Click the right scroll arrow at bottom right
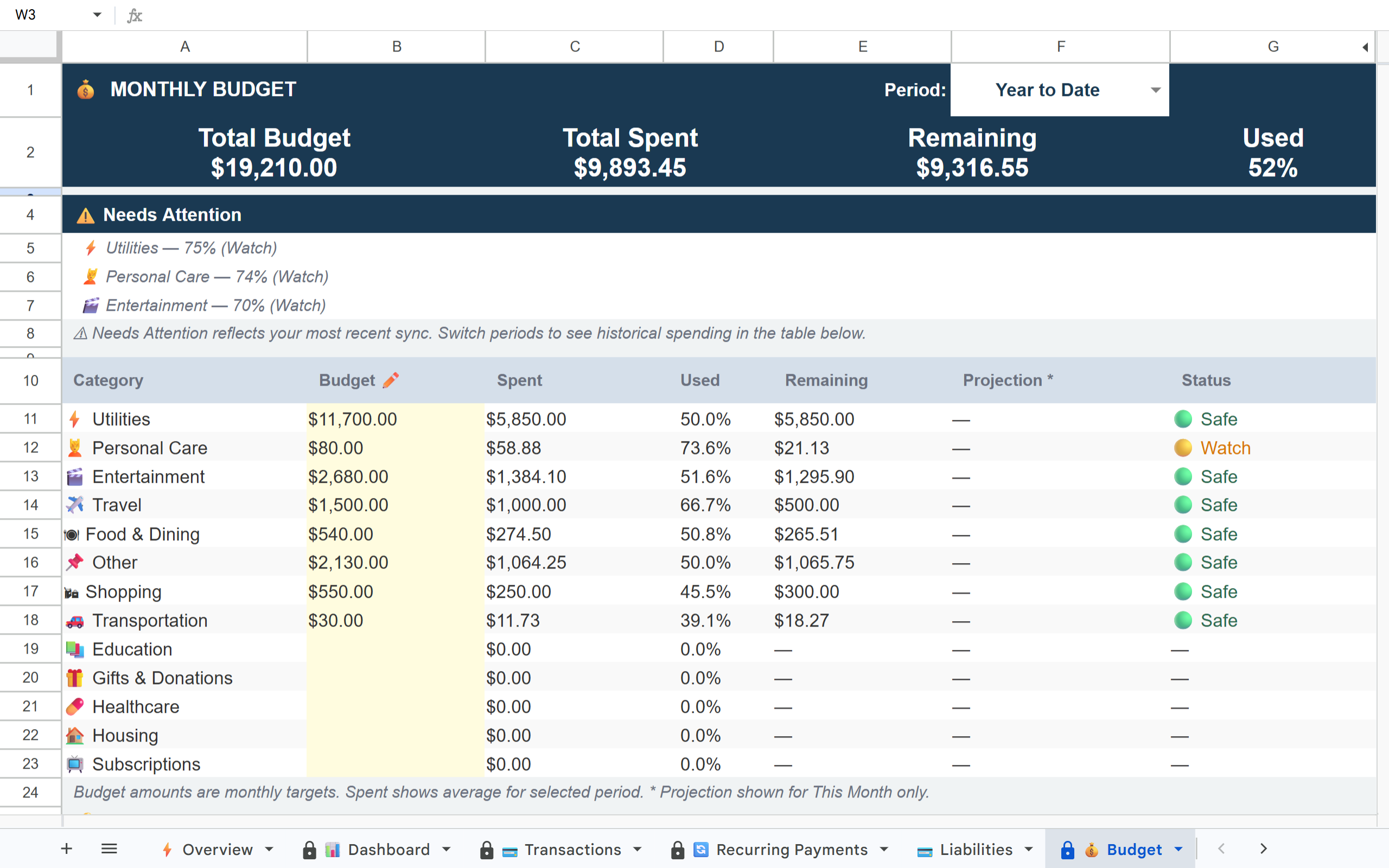Screen dimensions: 1389x868 coord(1263,848)
